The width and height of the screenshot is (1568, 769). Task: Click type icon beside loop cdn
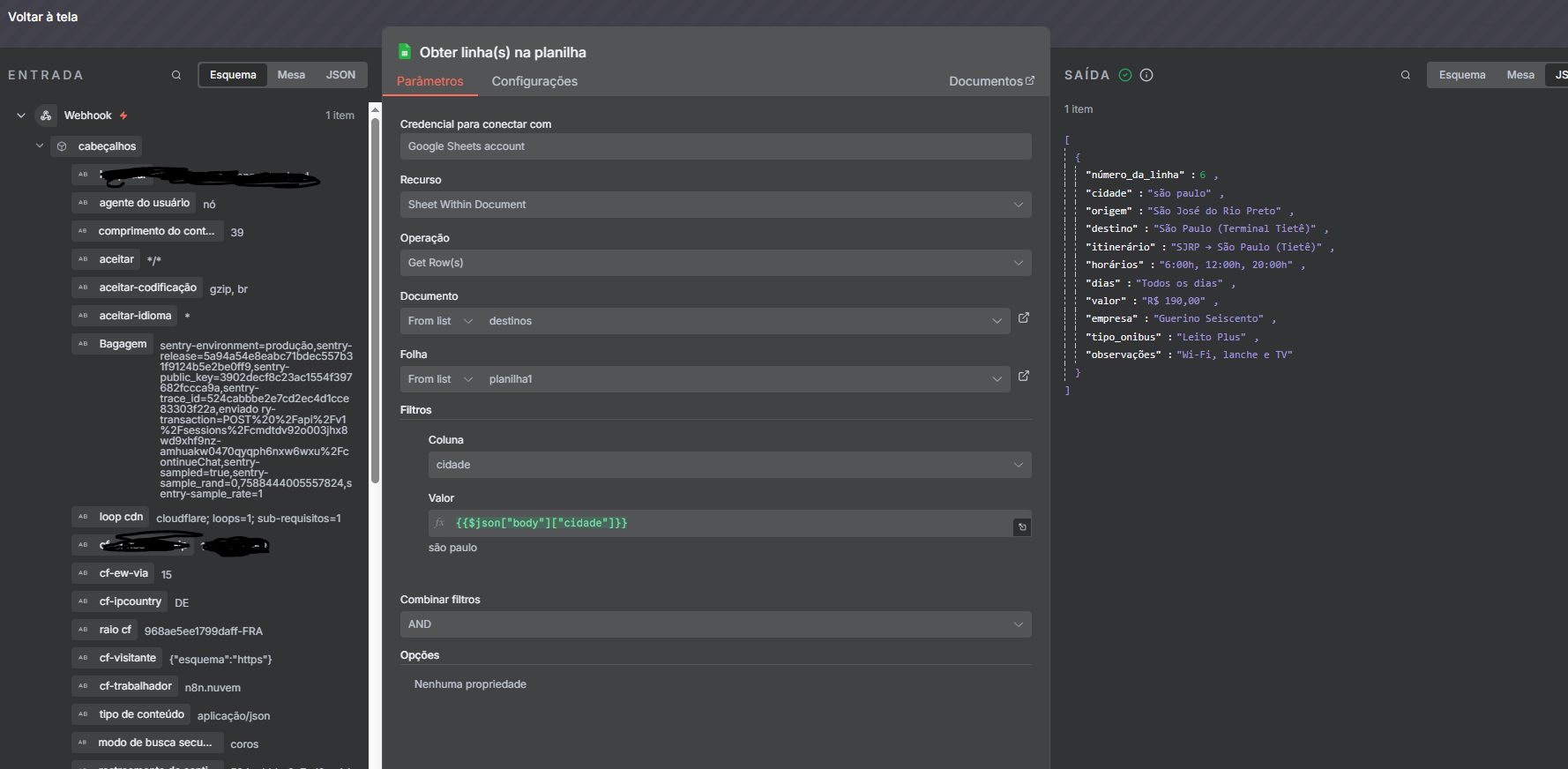coord(83,517)
